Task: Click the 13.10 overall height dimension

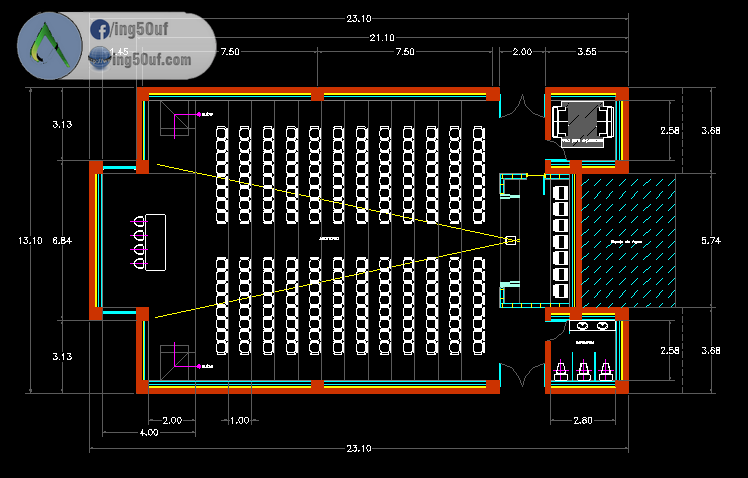Action: coord(30,240)
